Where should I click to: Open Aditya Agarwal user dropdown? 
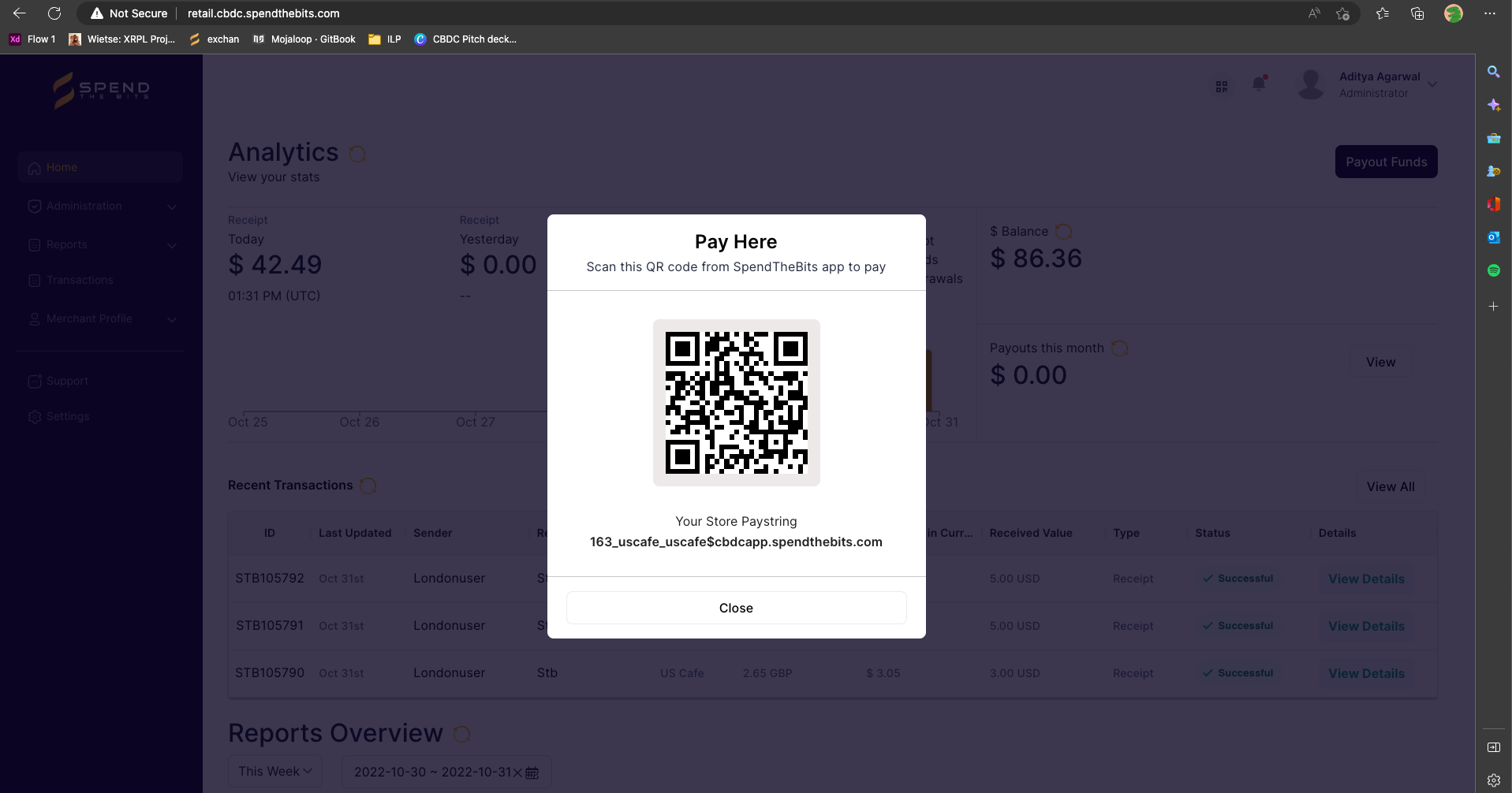tap(1368, 84)
